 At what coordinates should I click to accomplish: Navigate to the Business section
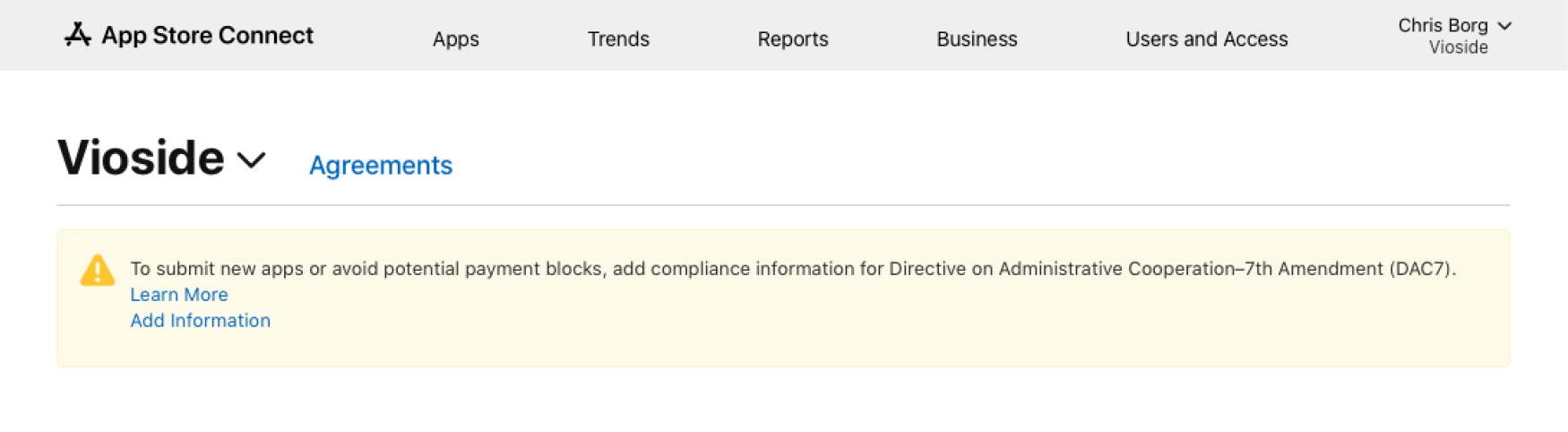tap(977, 39)
